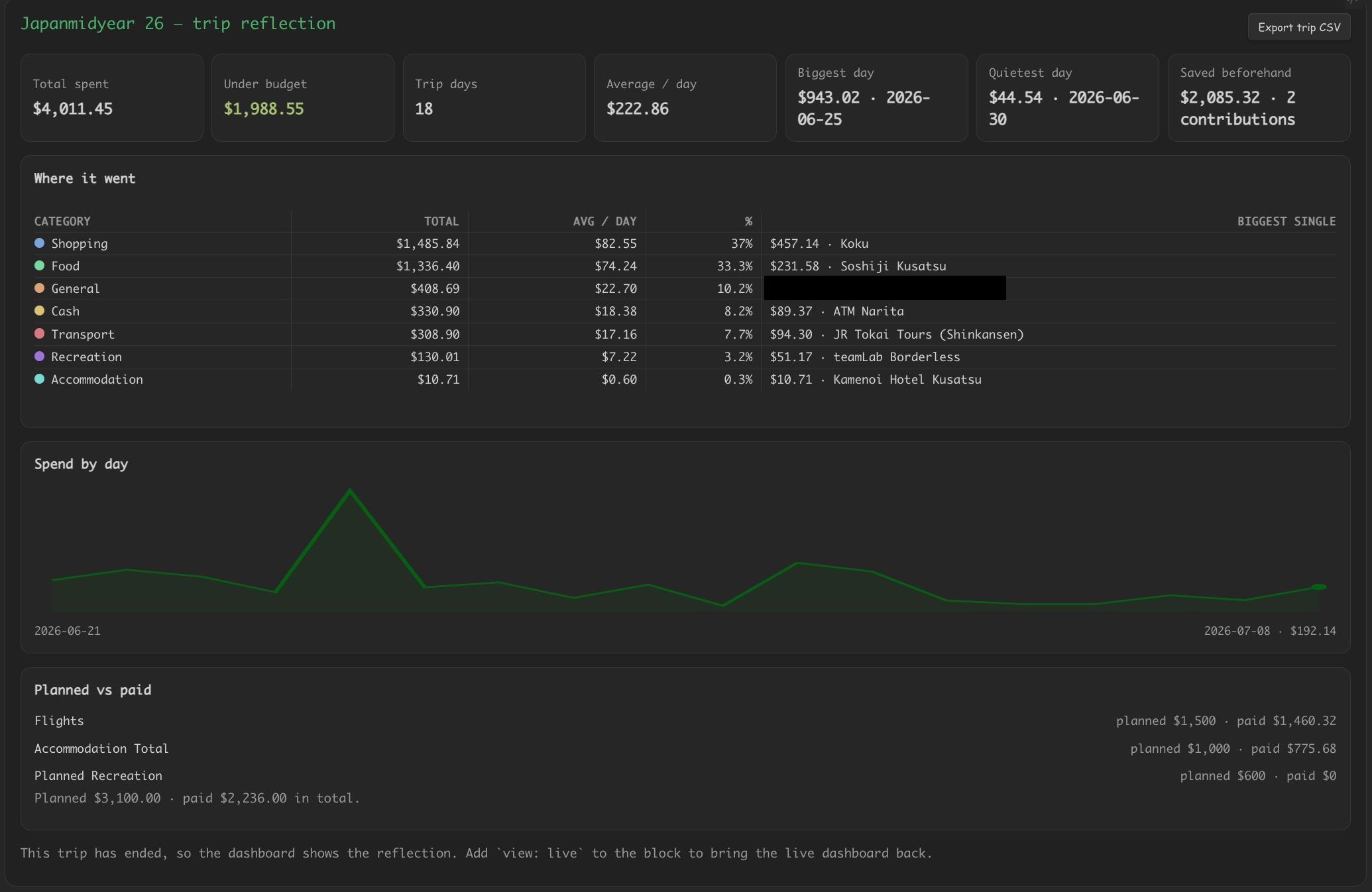Select the Under budget summary card
The width and height of the screenshot is (1372, 892).
coord(303,97)
